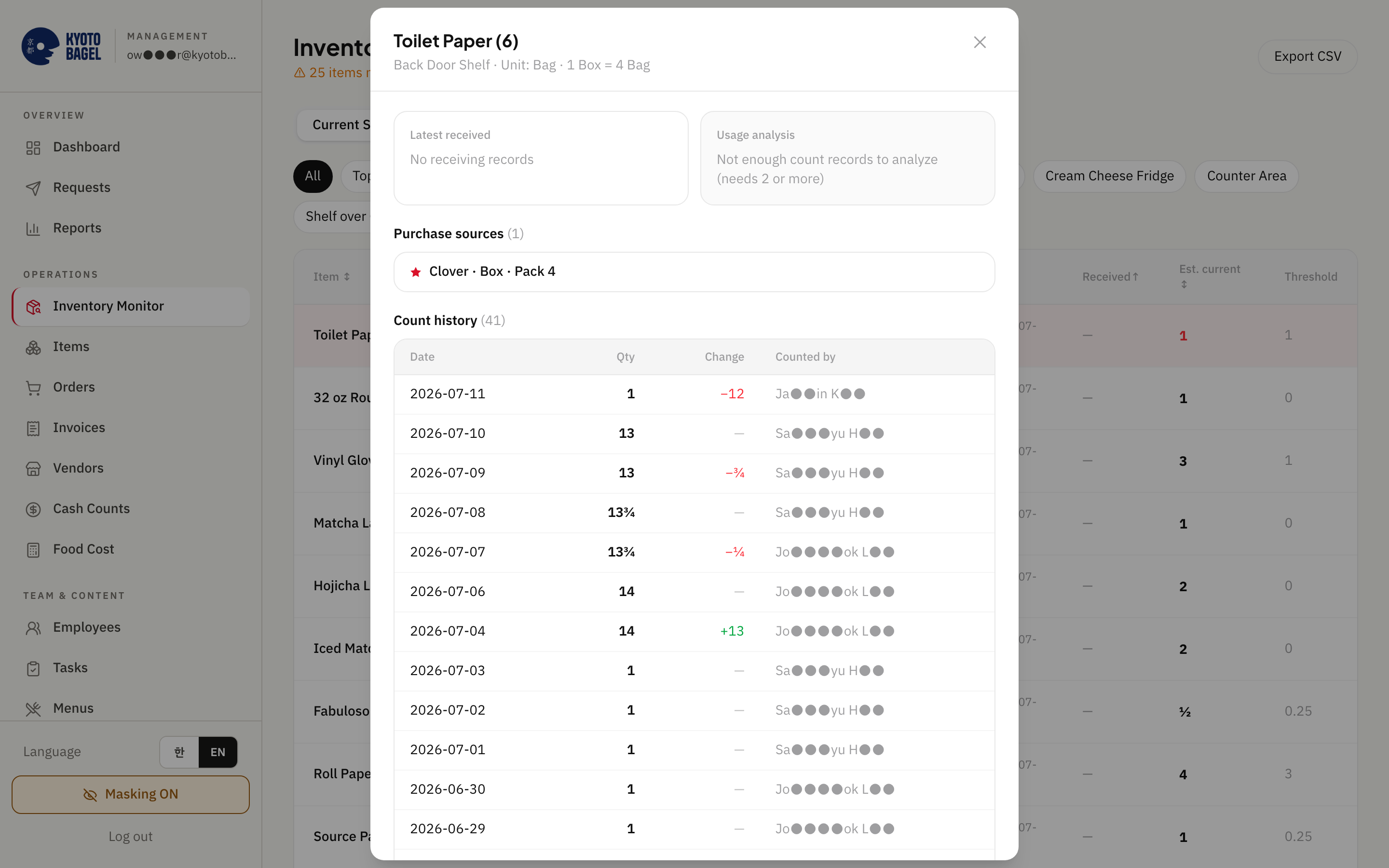The image size is (1389, 868).
Task: Click the Food Cost calculator icon
Action: (33, 550)
